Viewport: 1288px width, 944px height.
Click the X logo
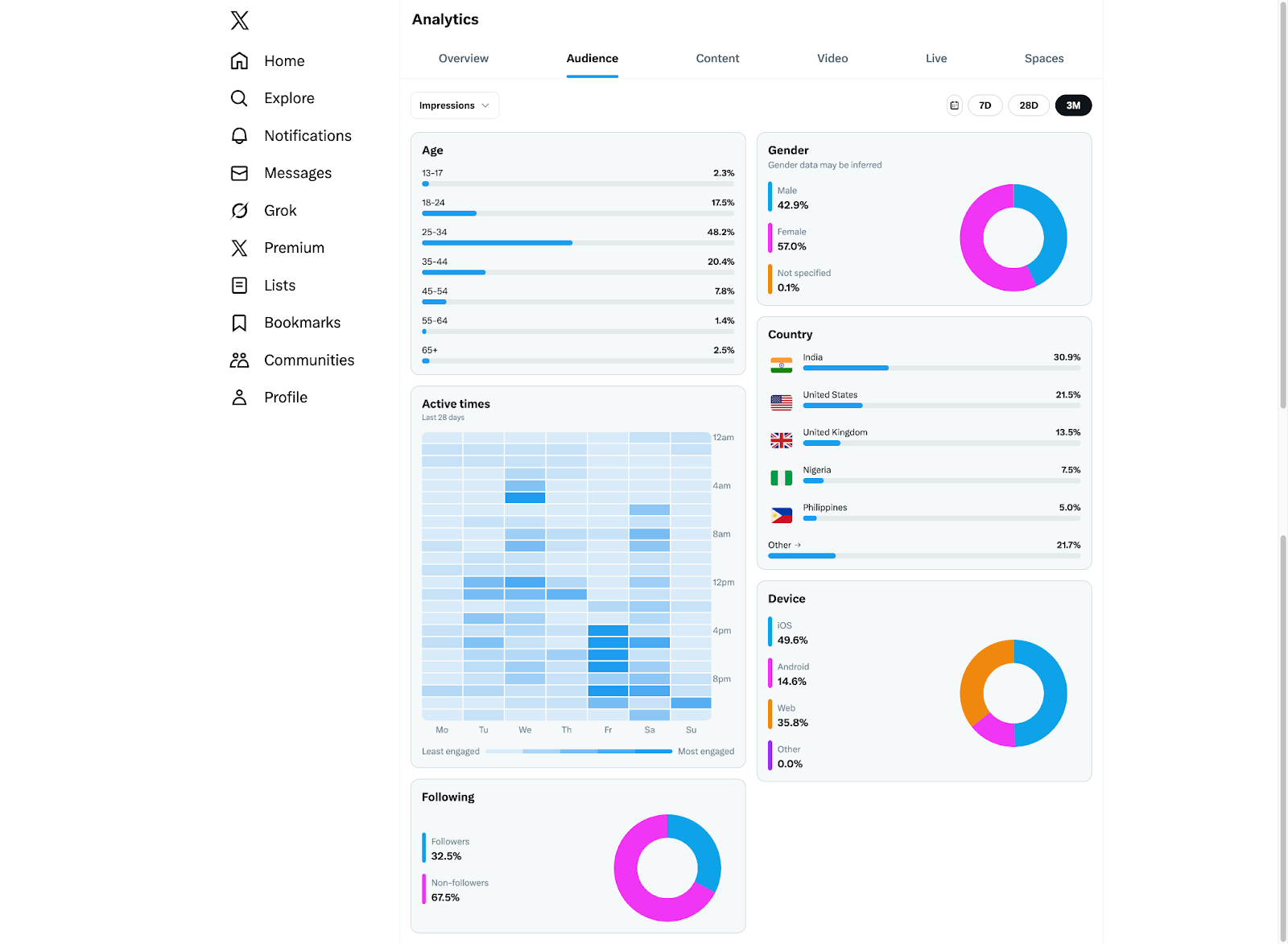239,20
